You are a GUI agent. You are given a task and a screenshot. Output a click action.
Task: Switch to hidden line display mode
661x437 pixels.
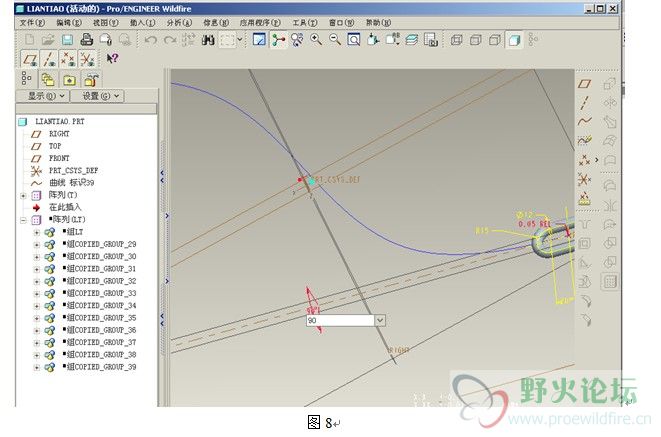point(476,40)
